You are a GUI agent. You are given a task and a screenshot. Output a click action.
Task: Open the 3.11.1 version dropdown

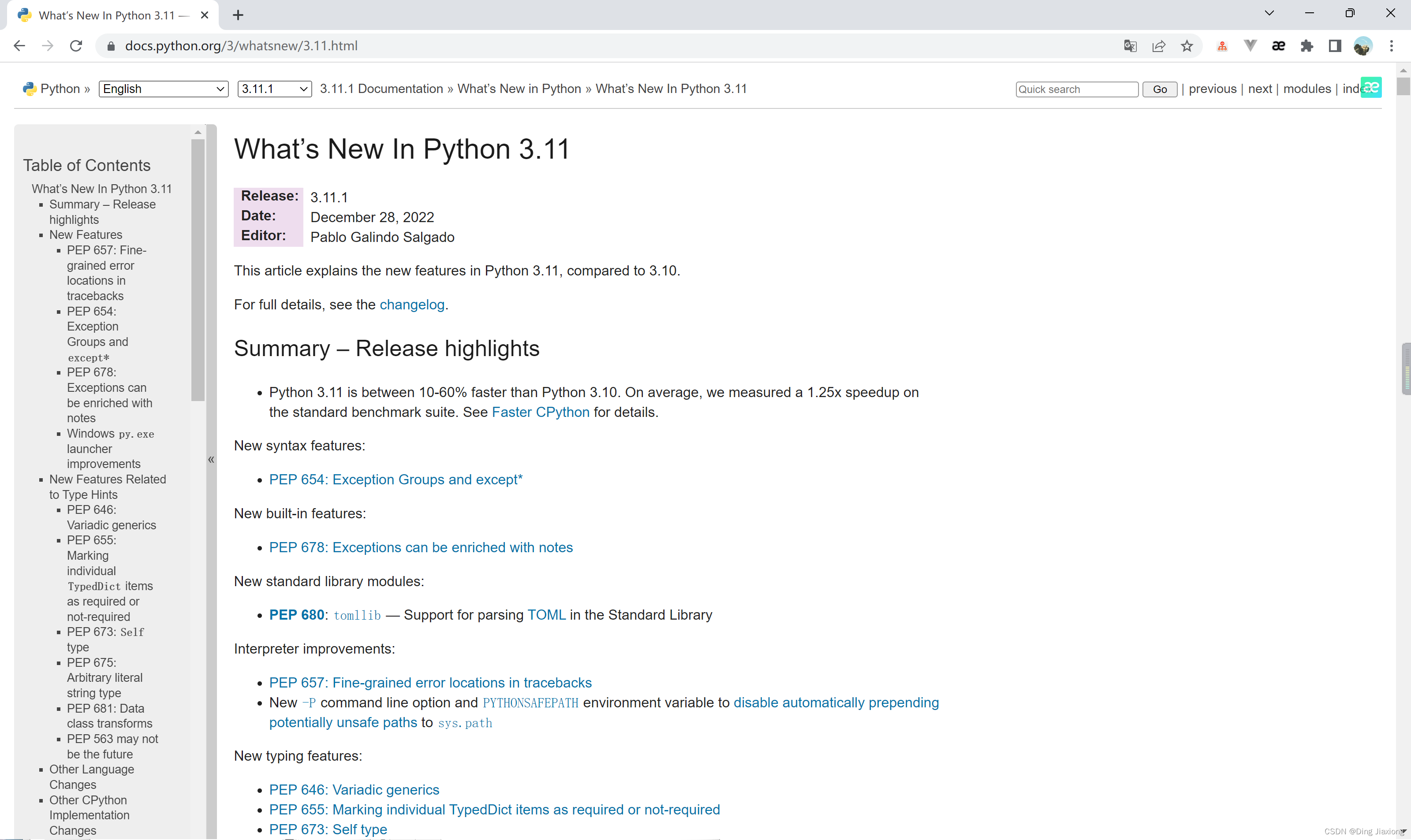275,89
